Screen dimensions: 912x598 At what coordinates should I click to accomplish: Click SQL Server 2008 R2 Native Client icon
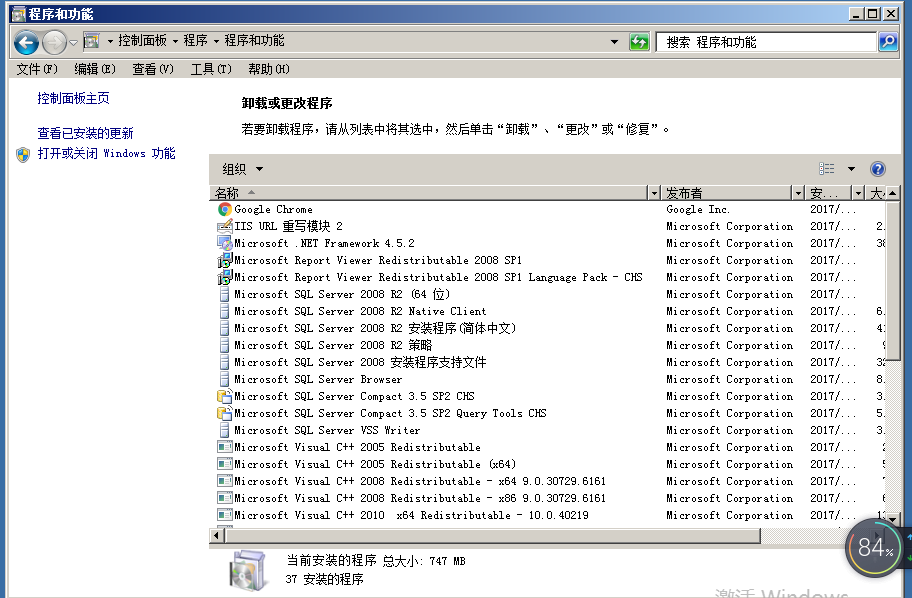[x=225, y=311]
